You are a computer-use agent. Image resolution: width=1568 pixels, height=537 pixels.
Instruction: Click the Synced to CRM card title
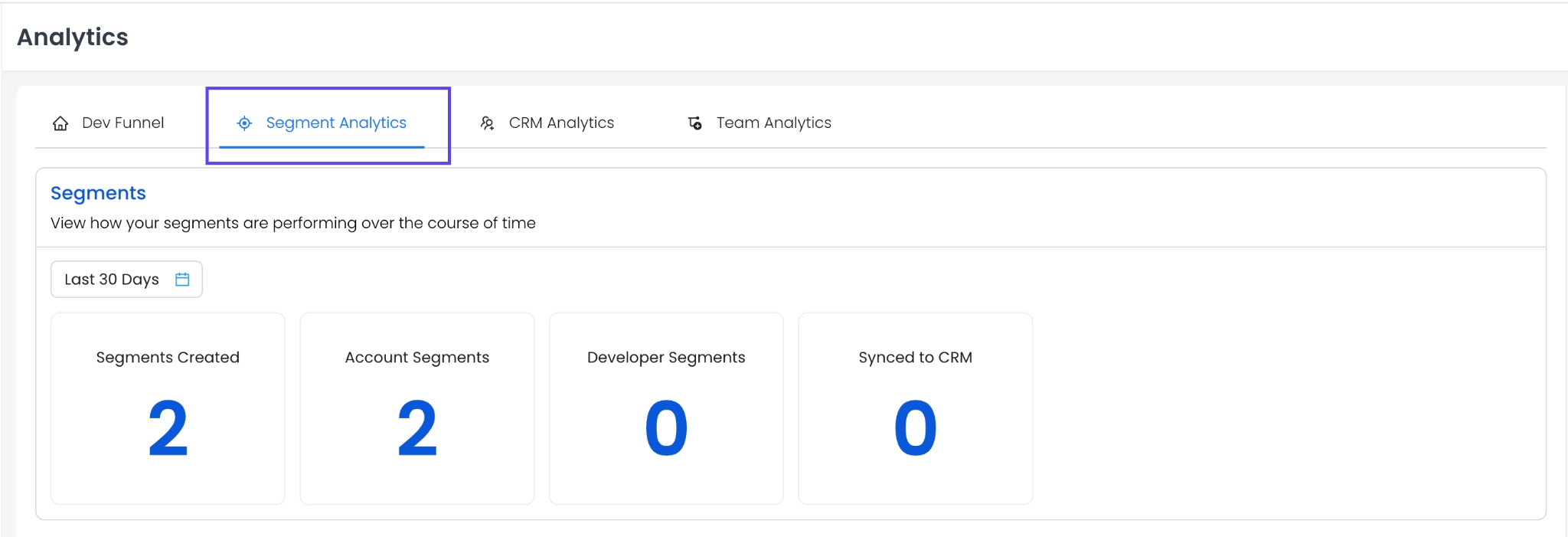point(915,358)
